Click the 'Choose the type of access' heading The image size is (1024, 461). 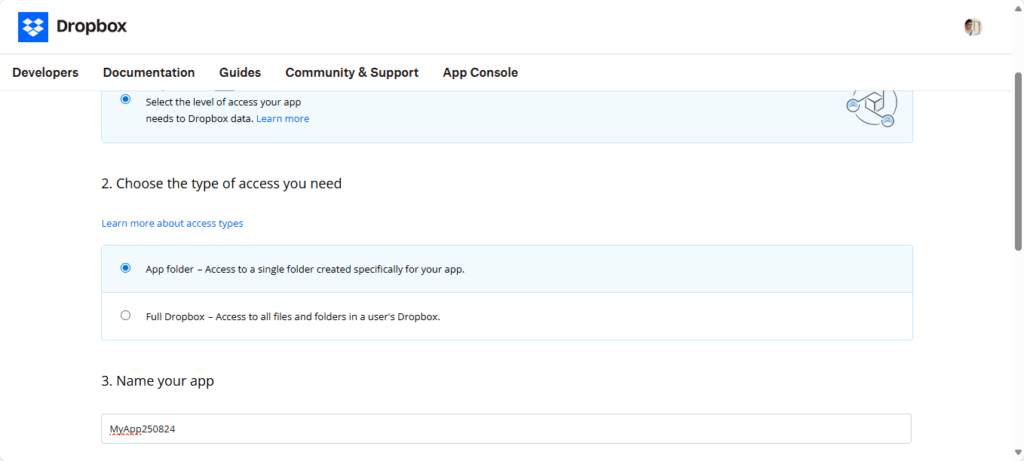tap(221, 184)
